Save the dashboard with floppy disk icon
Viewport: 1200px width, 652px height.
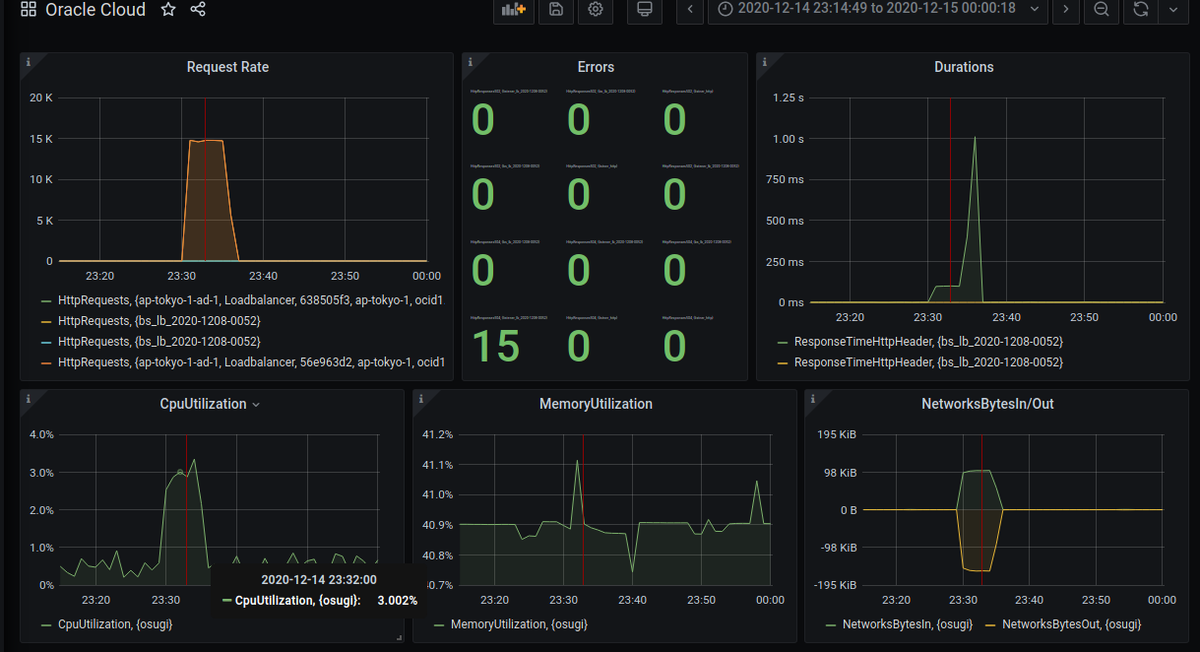(x=556, y=9)
